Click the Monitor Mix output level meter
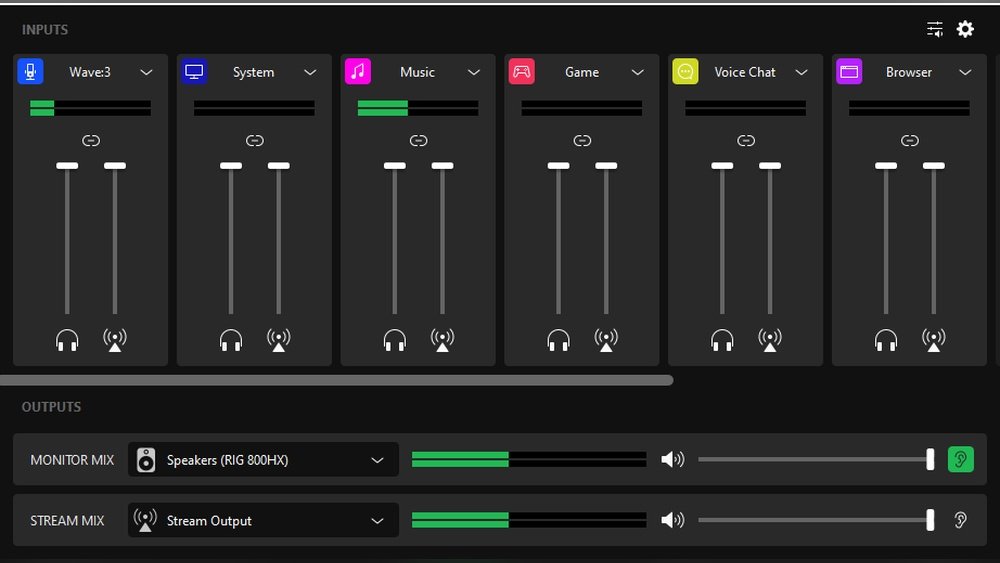This screenshot has width=1000, height=563. coord(529,459)
